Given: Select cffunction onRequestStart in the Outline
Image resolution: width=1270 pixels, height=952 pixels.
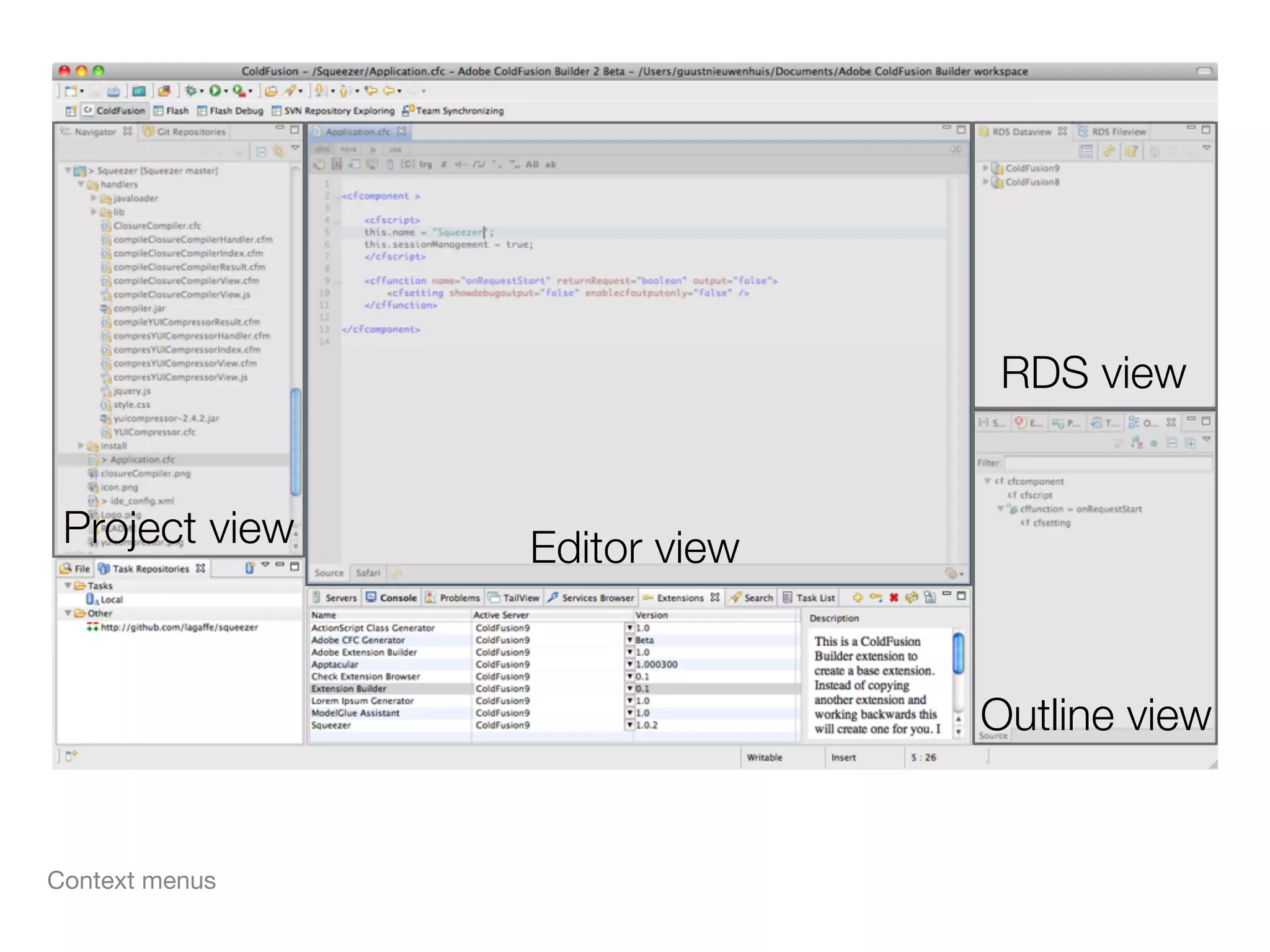Looking at the screenshot, I should pyautogui.click(x=1074, y=509).
